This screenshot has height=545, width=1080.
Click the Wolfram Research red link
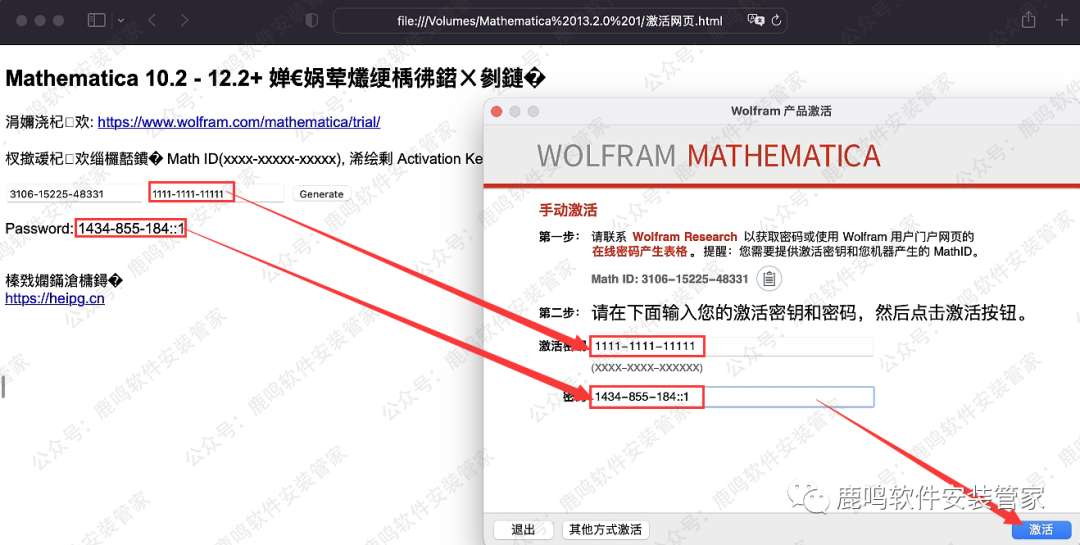pyautogui.click(x=685, y=237)
